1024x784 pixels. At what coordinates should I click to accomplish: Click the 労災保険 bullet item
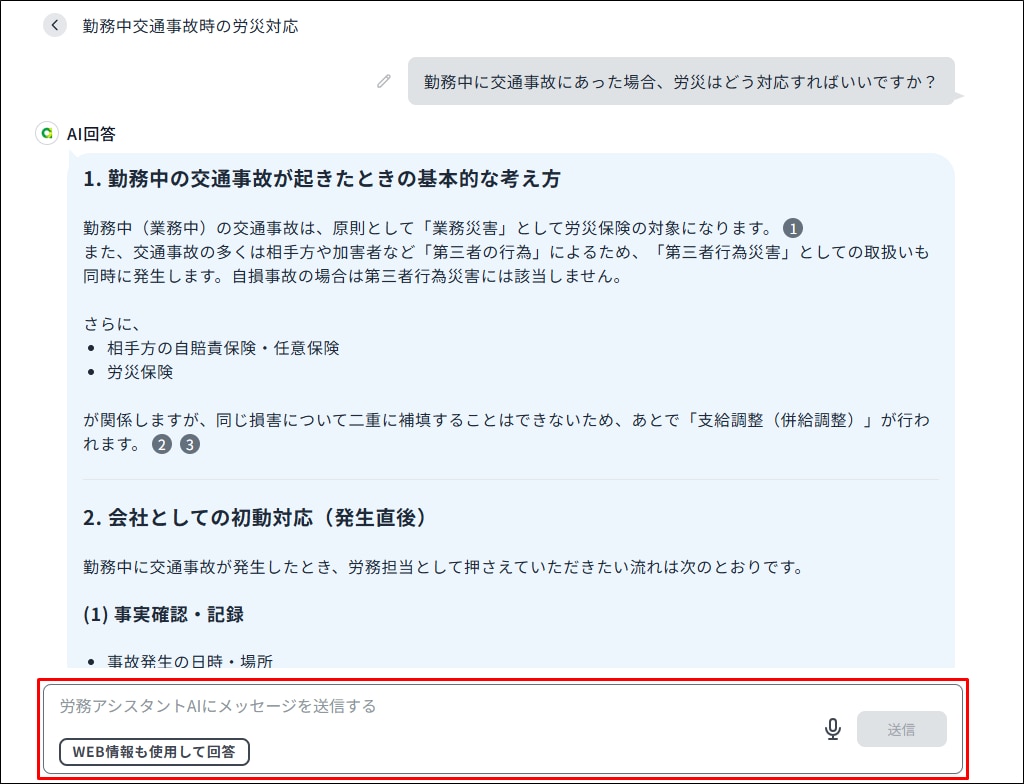click(x=140, y=372)
